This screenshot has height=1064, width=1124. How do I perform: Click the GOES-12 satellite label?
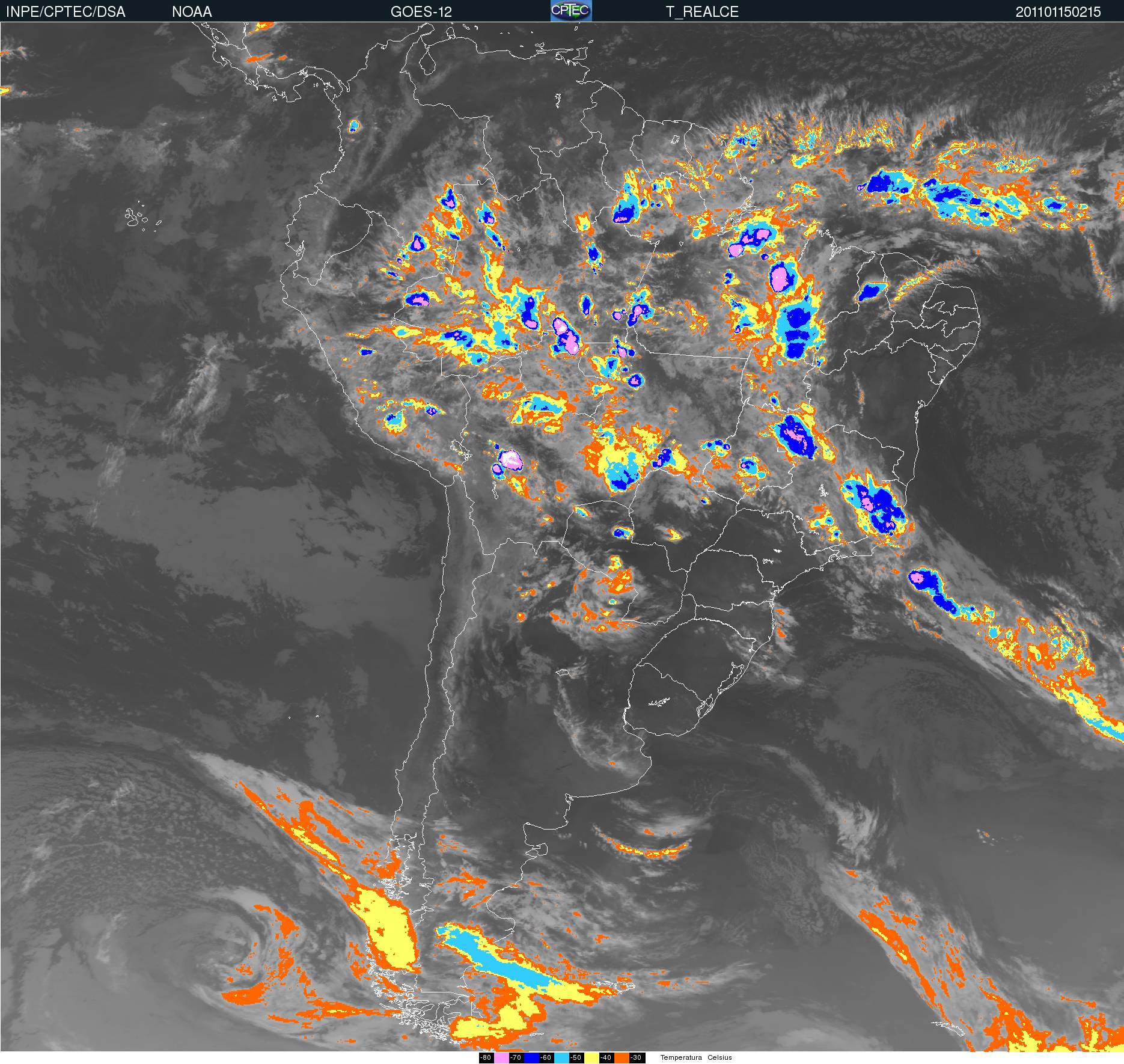tap(421, 12)
